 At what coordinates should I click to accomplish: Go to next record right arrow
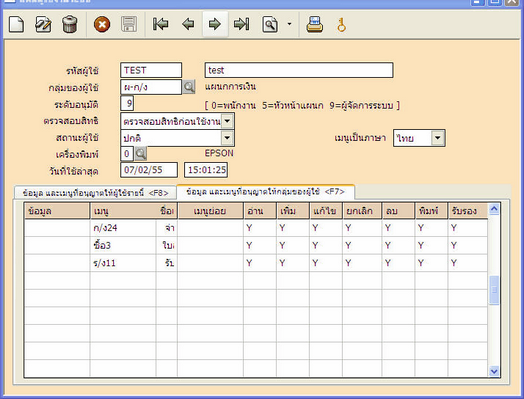coord(215,24)
